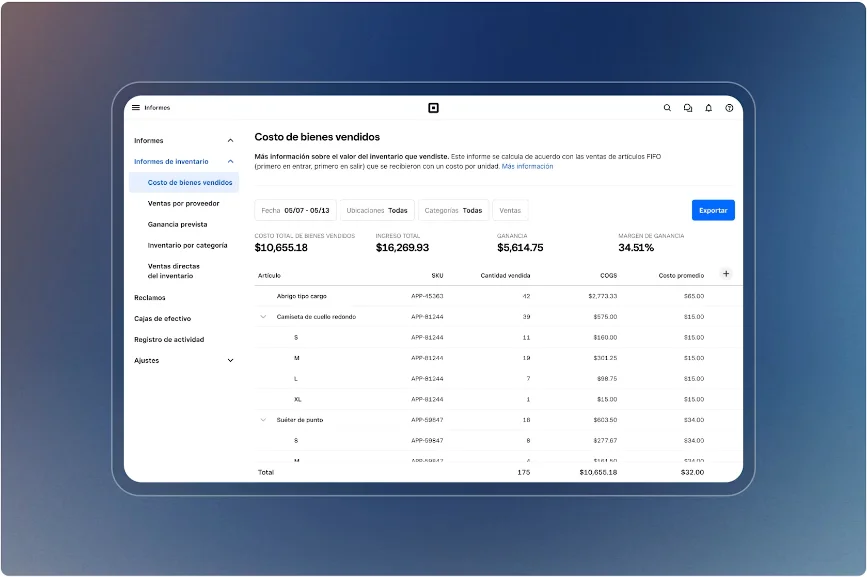
Task: Click the total cost $10,655.18 summary
Action: (x=281, y=248)
